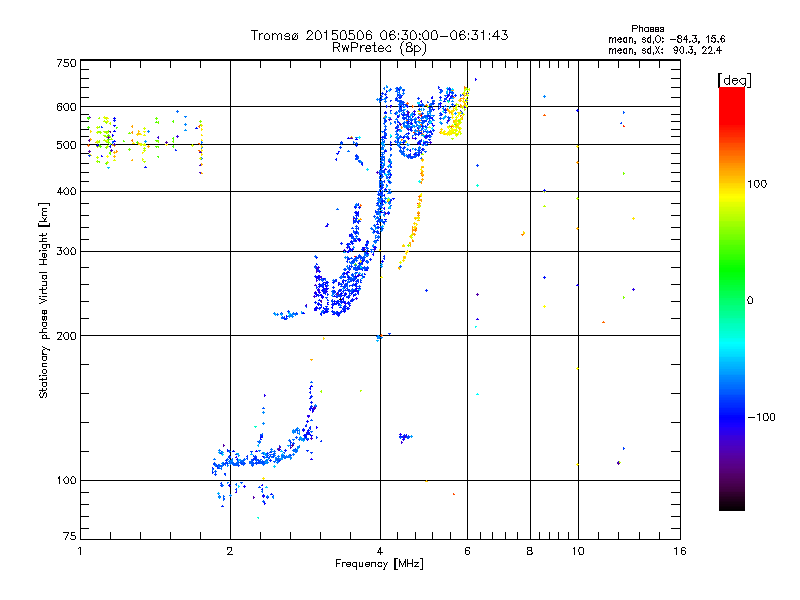Click the colorbar tick label '0'
The width and height of the screenshot is (800, 600).
click(x=750, y=301)
